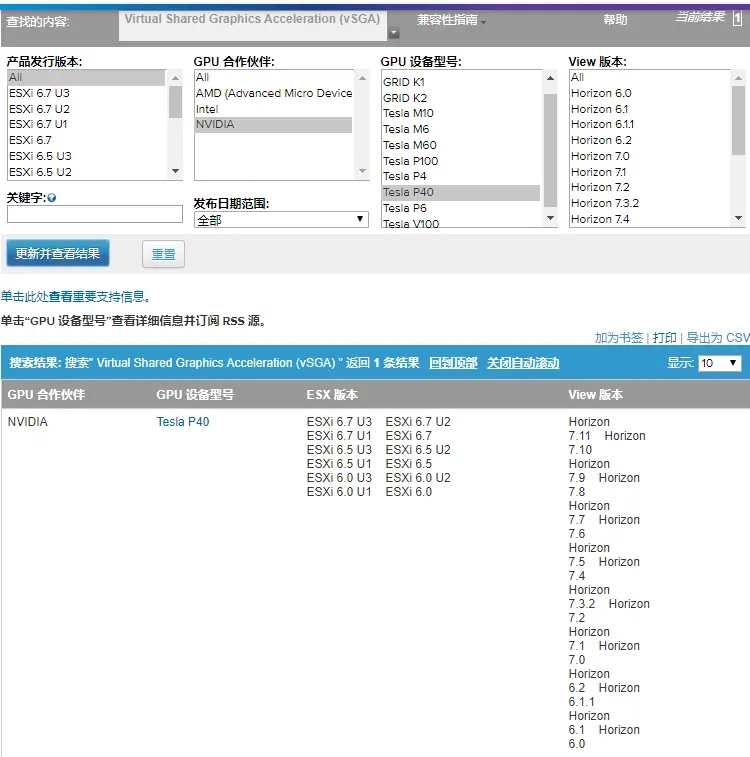Open the important support information link
Viewport: 750px width, 757px height.
tap(75, 296)
